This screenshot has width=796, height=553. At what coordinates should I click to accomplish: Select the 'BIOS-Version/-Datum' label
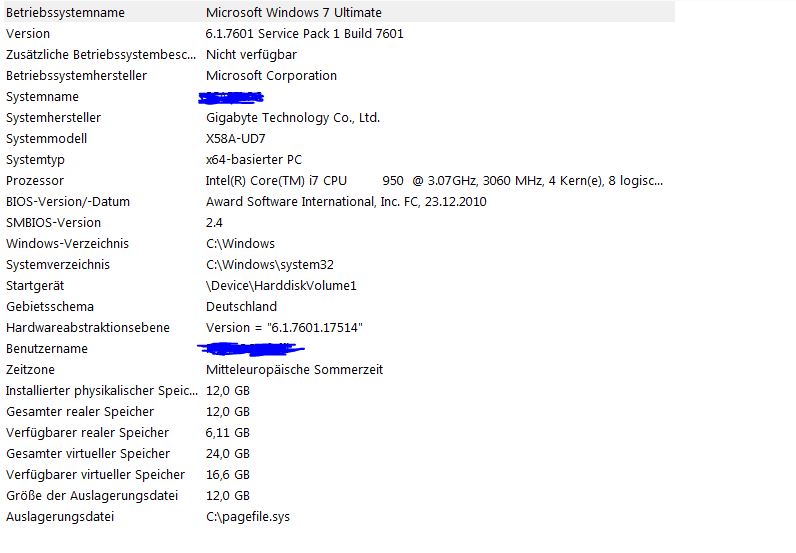point(68,202)
